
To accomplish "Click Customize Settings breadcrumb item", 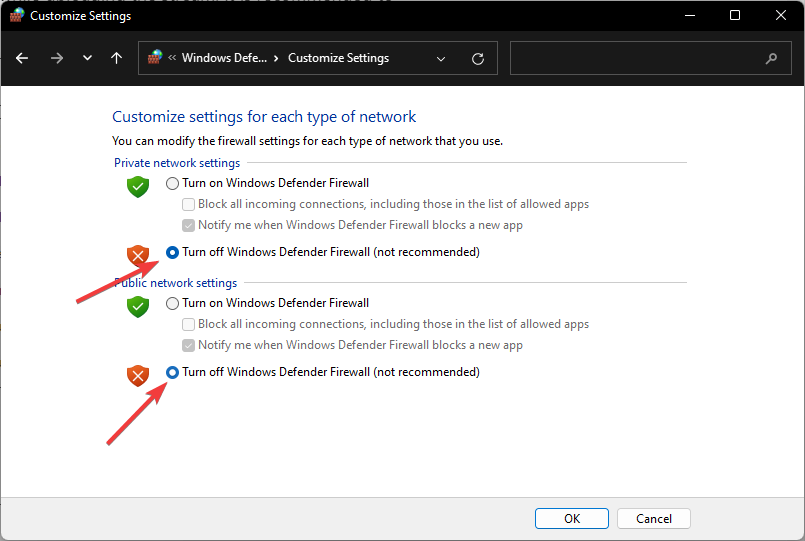I will pyautogui.click(x=338, y=58).
